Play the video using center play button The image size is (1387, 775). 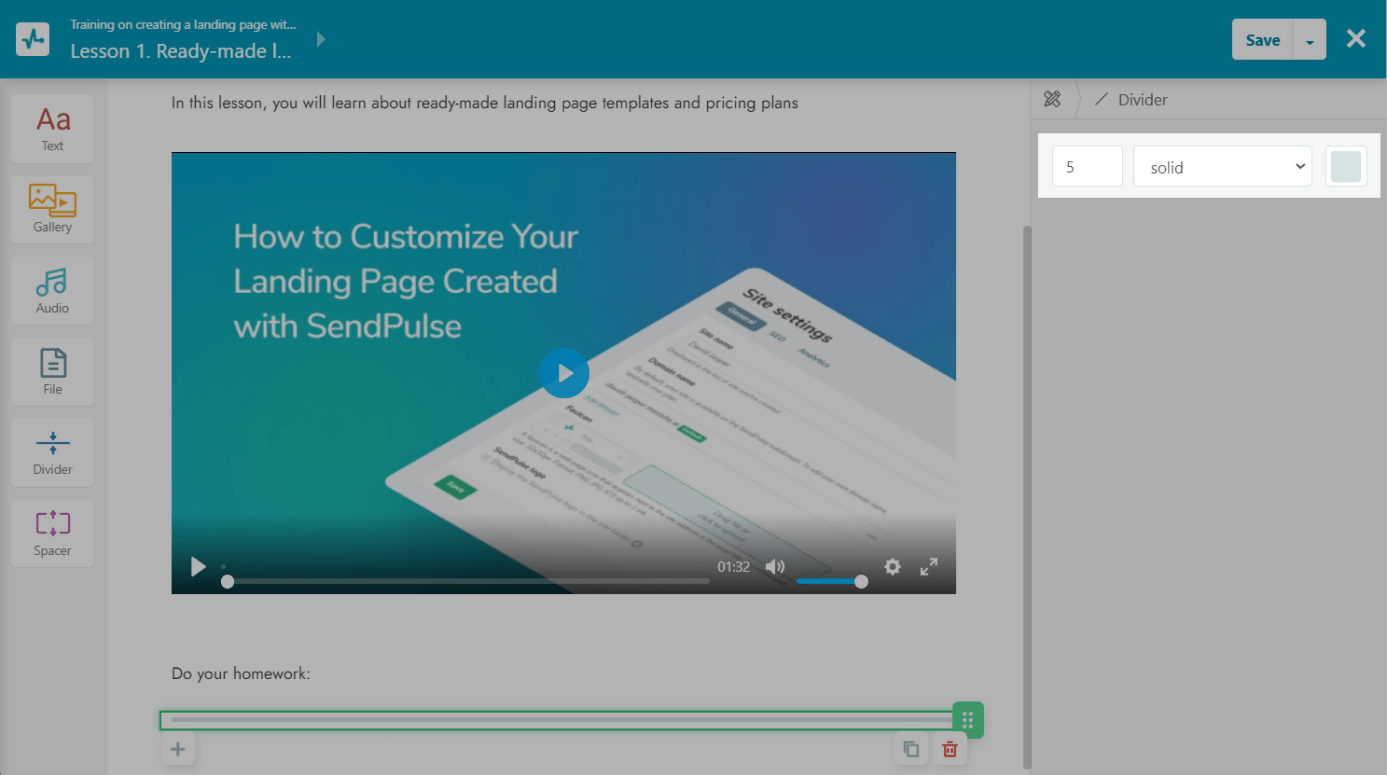click(x=564, y=373)
